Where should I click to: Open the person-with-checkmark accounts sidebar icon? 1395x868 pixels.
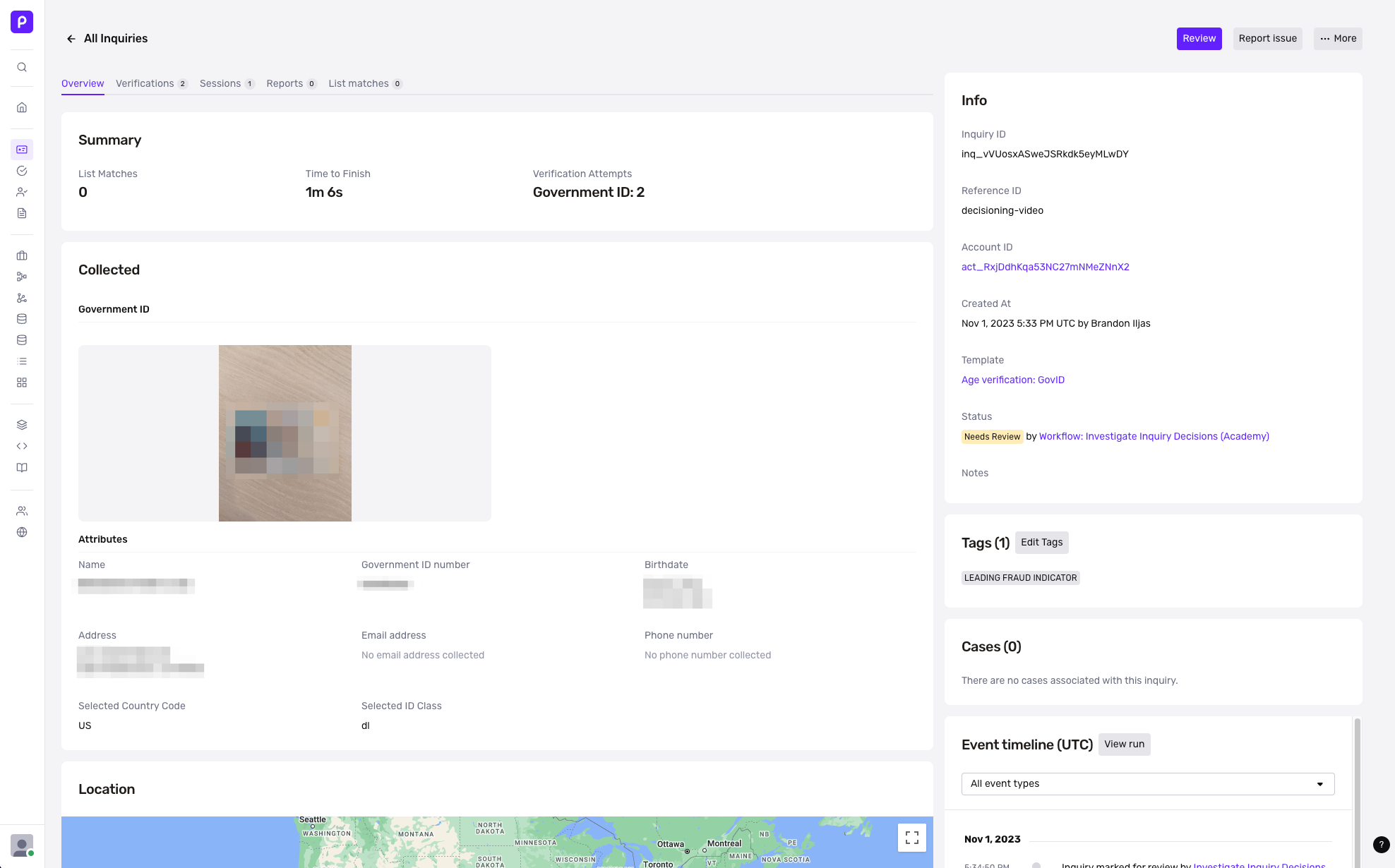coord(22,192)
